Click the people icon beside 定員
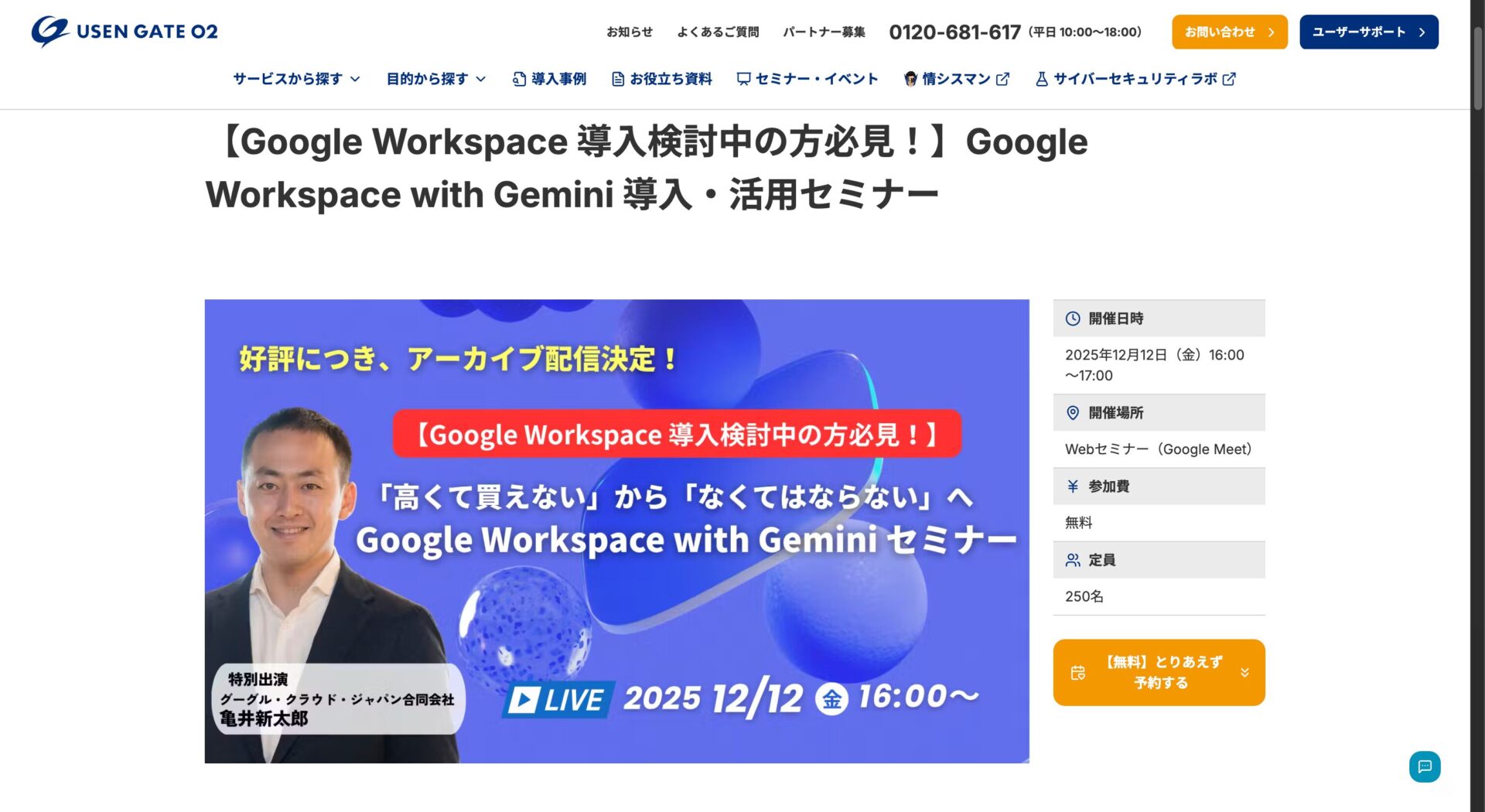The image size is (1485, 812). pyautogui.click(x=1072, y=559)
